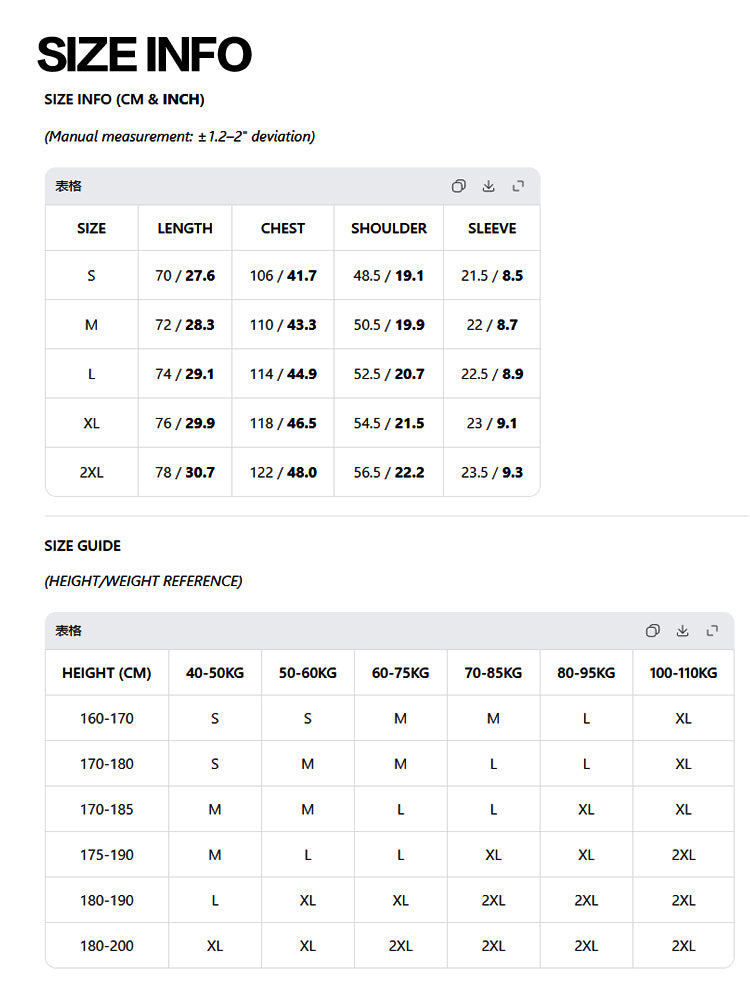Select the 160-170 height row label

107,718
